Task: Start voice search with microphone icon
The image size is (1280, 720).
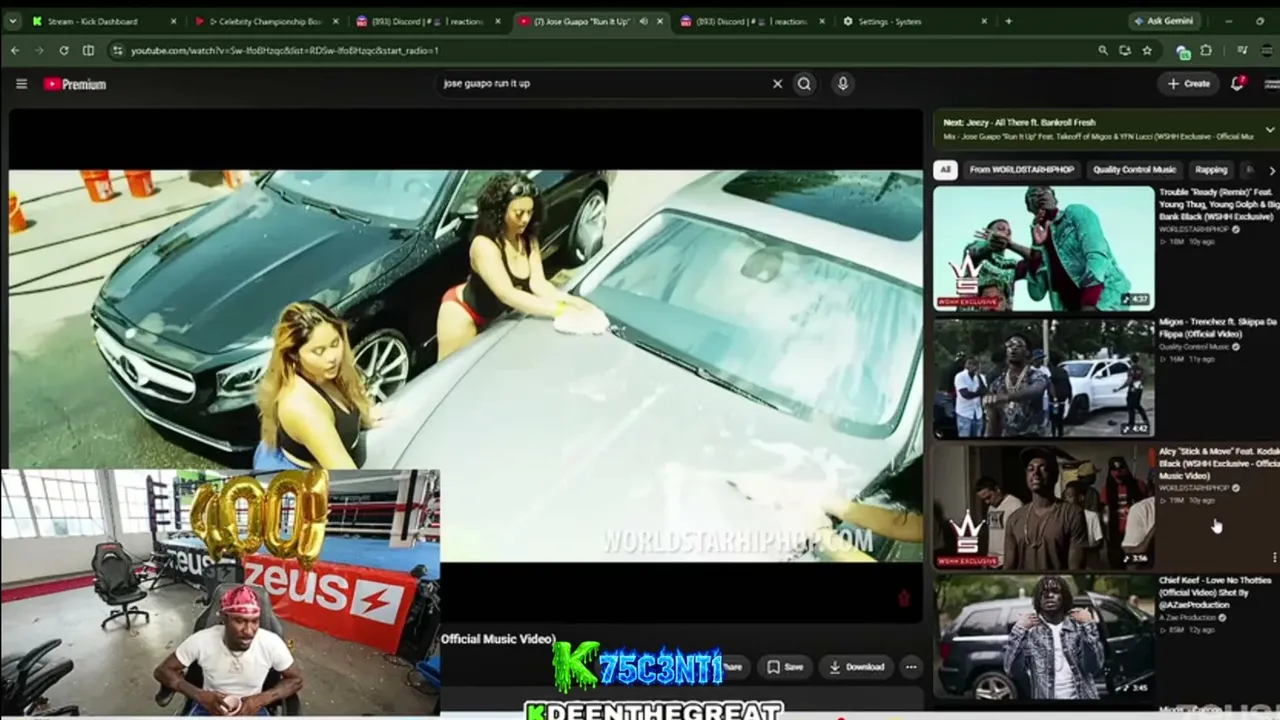Action: tap(843, 84)
